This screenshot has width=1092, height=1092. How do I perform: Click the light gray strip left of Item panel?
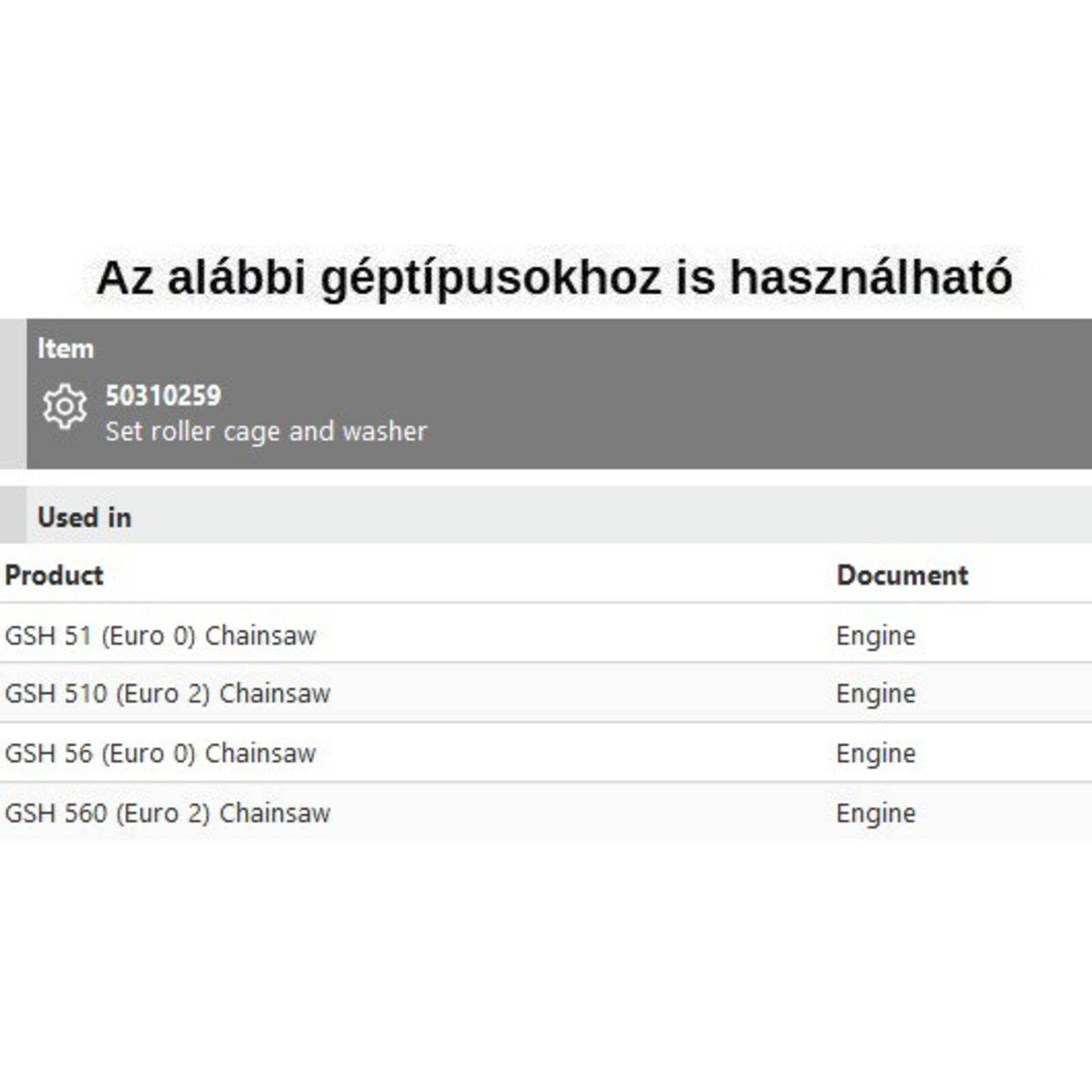pyautogui.click(x=13, y=394)
